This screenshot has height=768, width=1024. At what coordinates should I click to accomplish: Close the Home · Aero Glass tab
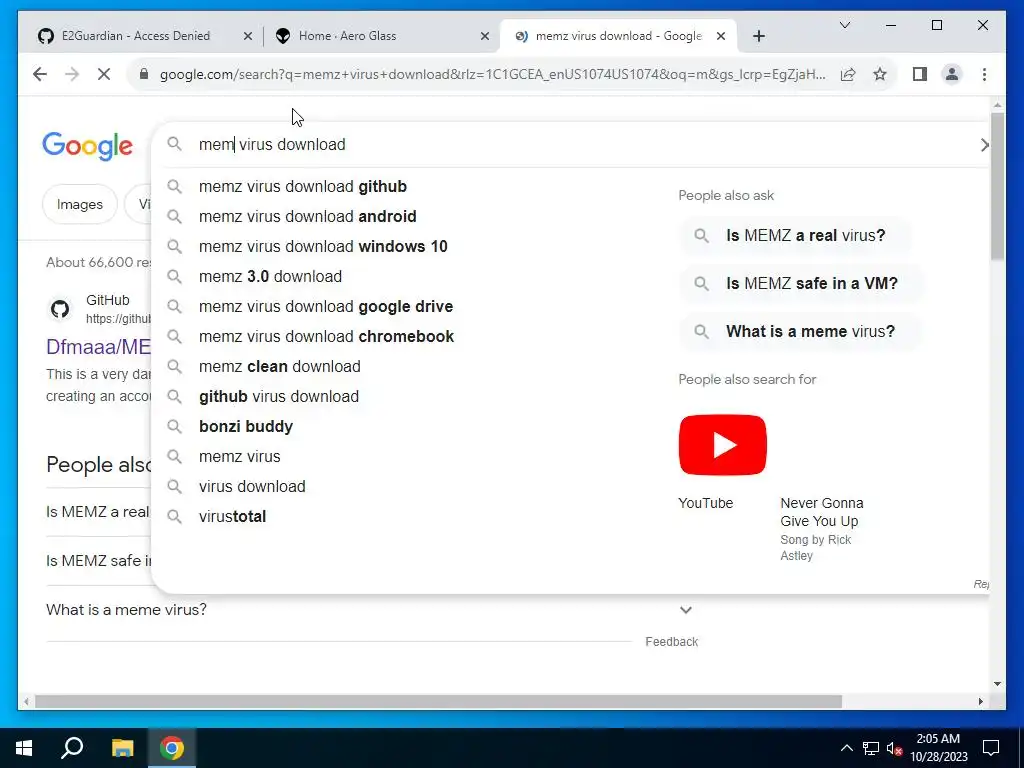485,36
